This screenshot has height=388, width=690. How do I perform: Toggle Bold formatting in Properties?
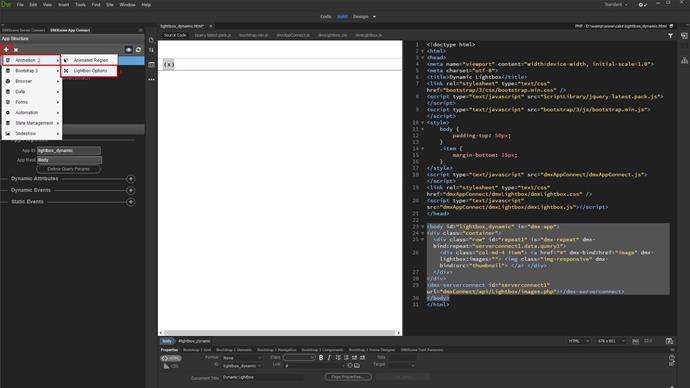(x=321, y=358)
